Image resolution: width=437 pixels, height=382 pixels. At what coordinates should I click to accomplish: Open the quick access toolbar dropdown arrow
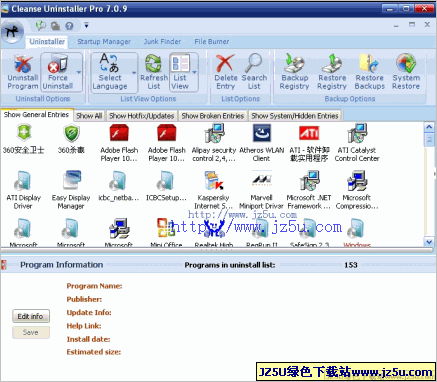click(86, 25)
